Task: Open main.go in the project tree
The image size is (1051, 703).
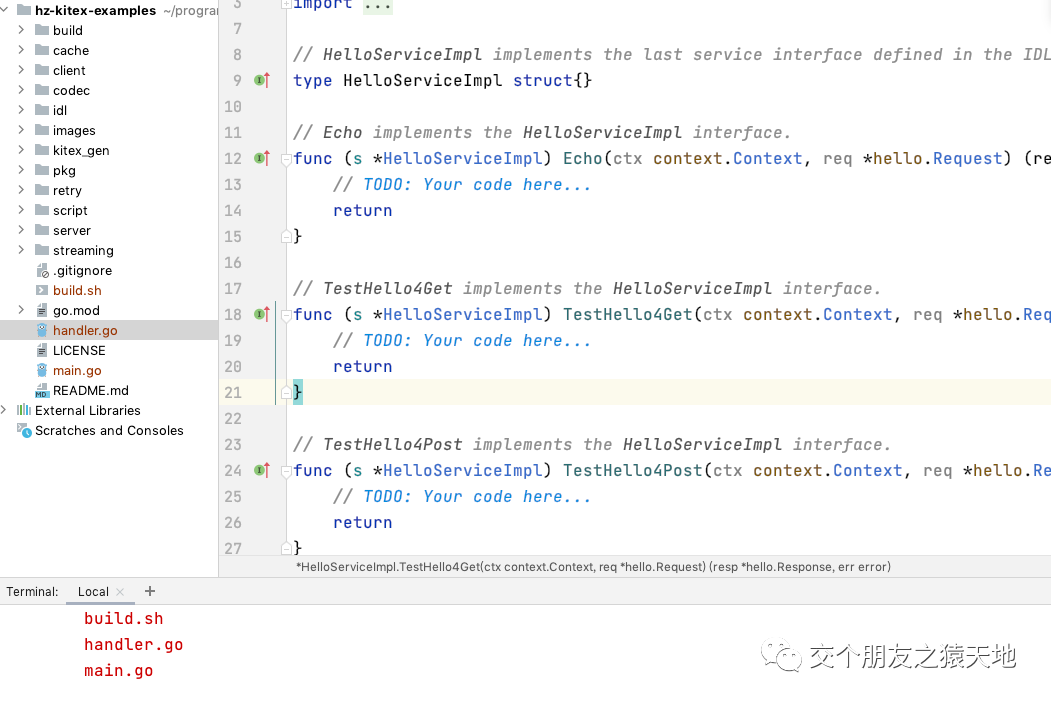Action: coord(77,371)
